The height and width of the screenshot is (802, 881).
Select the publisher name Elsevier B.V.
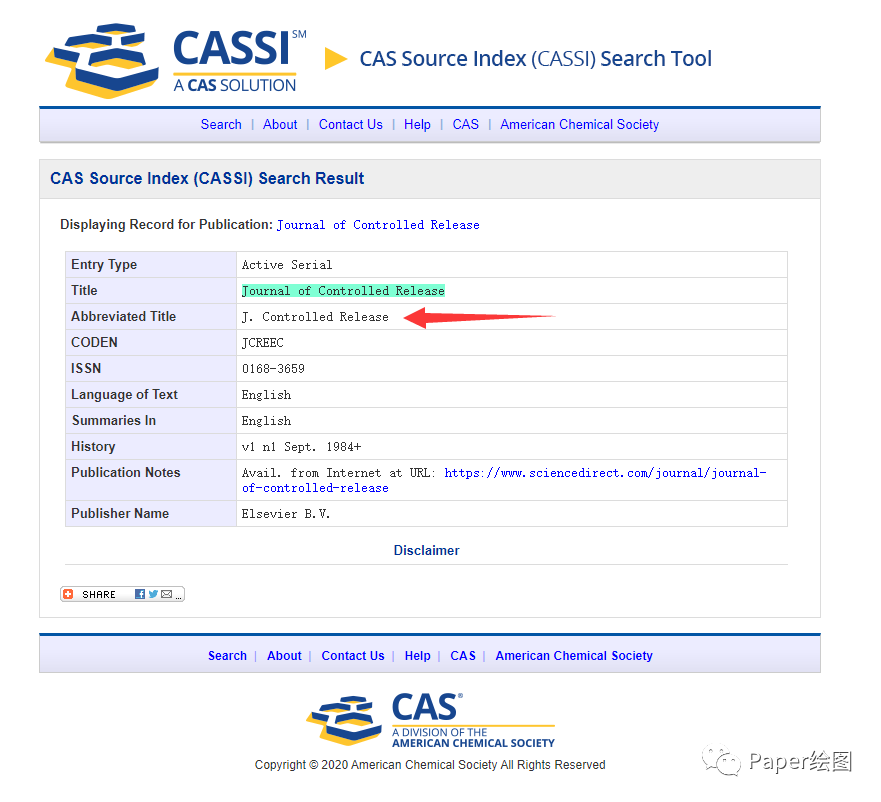tap(285, 514)
